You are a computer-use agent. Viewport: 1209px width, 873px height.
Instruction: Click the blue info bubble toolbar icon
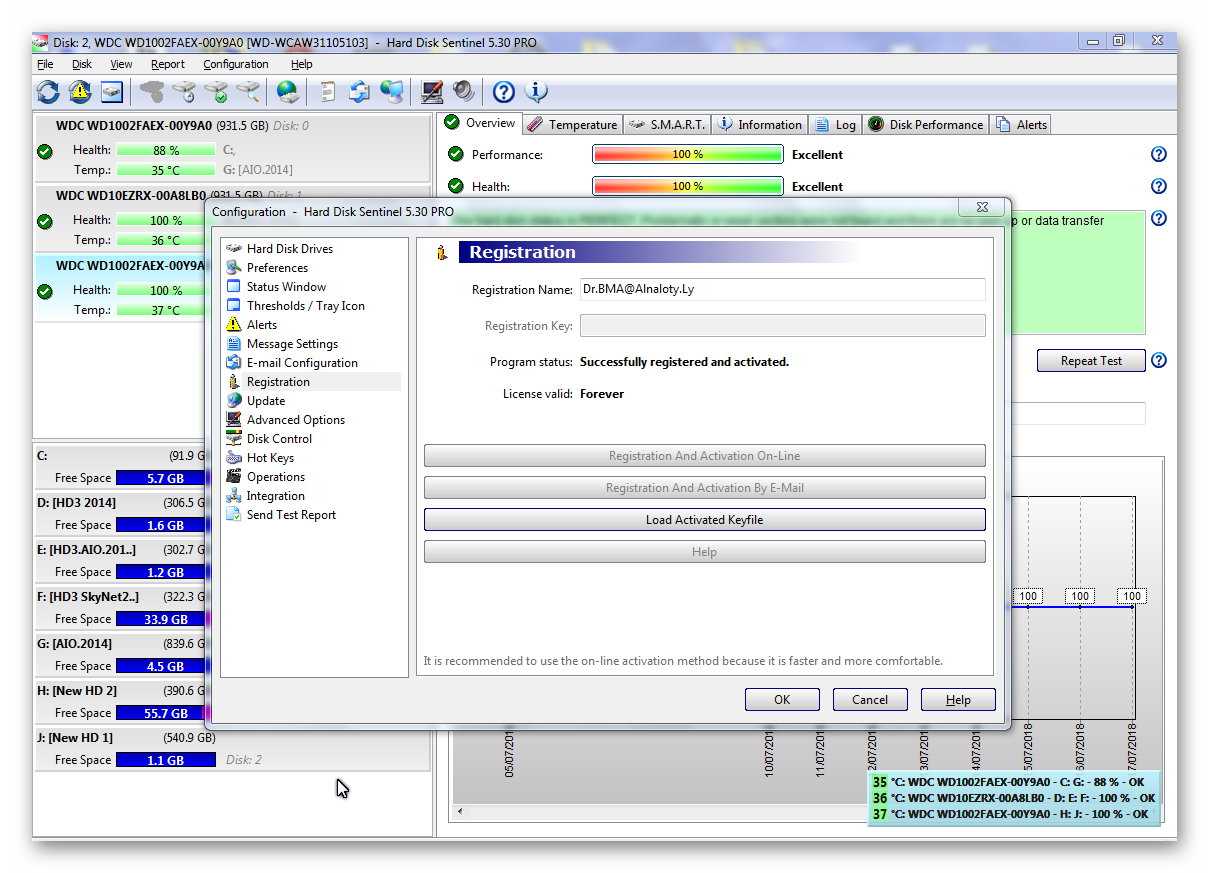click(536, 92)
